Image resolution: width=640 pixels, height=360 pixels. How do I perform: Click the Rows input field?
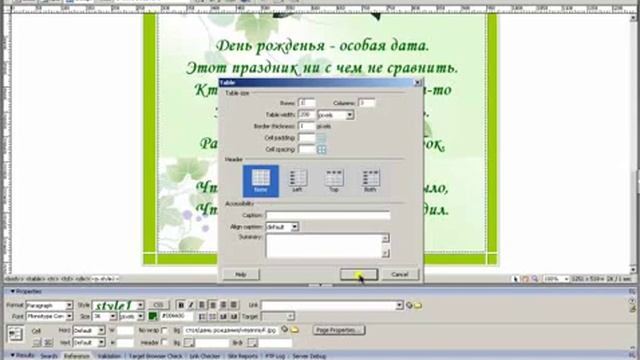pos(307,103)
